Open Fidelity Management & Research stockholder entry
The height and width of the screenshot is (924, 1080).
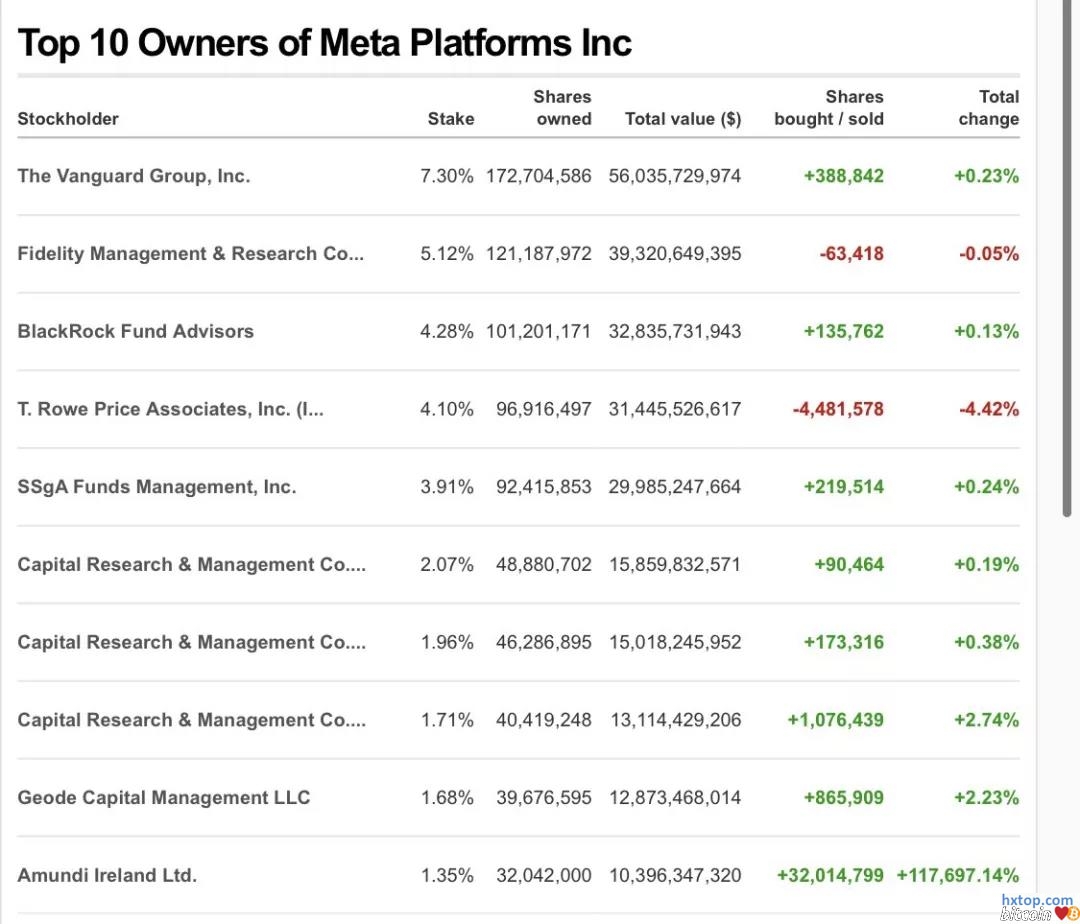(x=190, y=254)
